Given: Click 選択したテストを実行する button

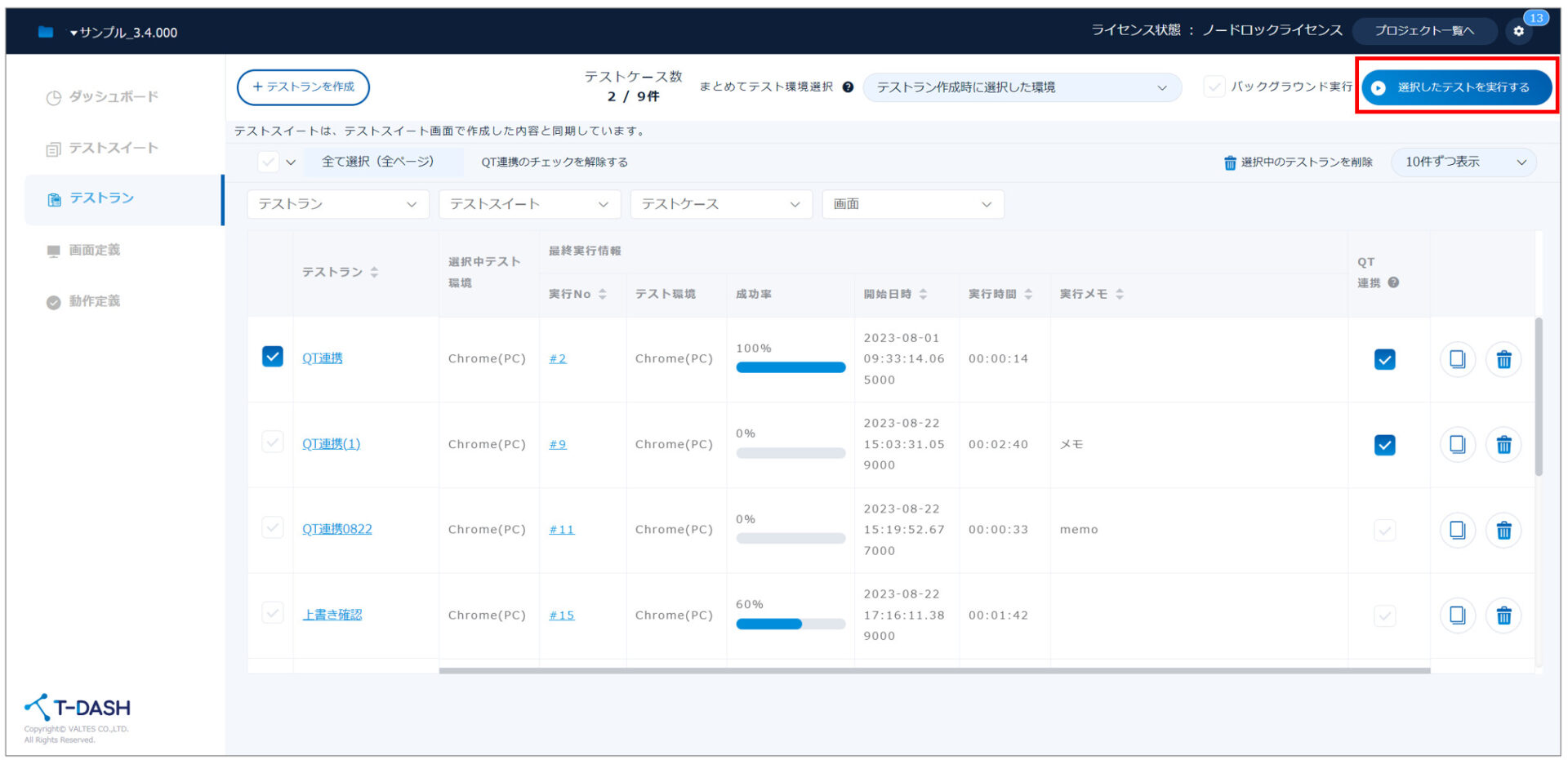Looking at the screenshot, I should tap(1456, 87).
